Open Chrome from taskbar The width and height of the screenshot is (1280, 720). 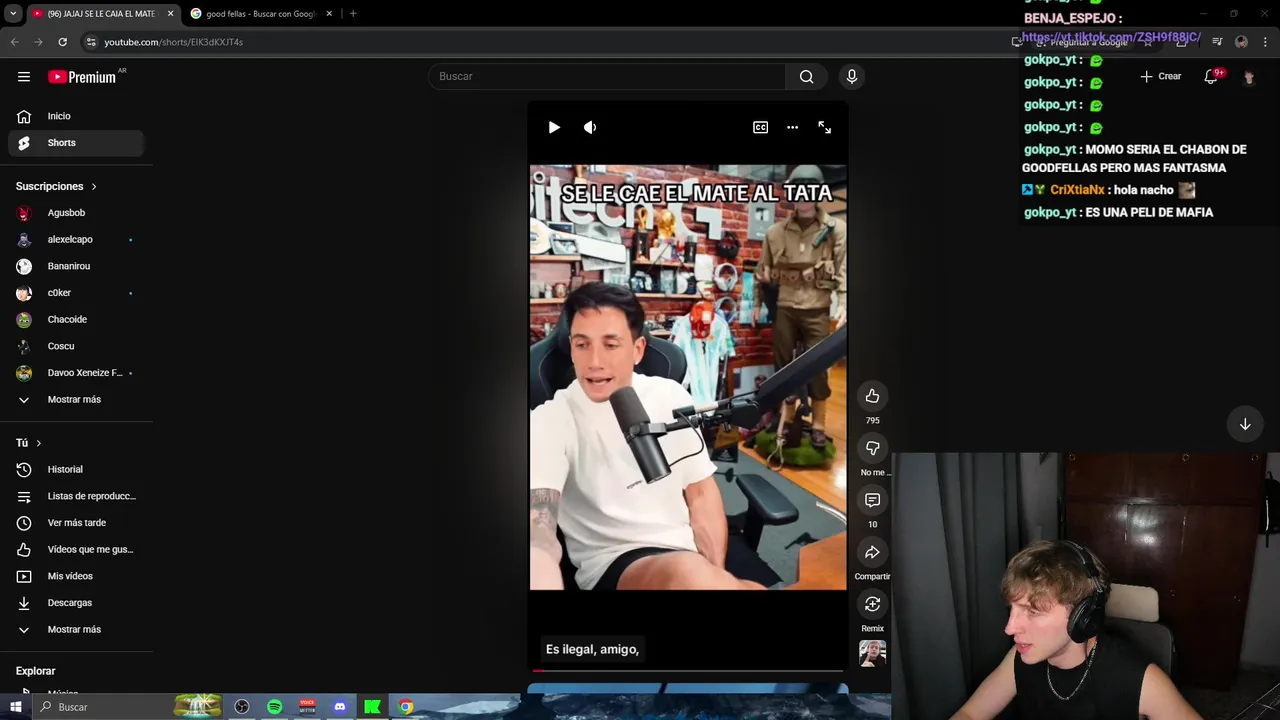[x=405, y=707]
